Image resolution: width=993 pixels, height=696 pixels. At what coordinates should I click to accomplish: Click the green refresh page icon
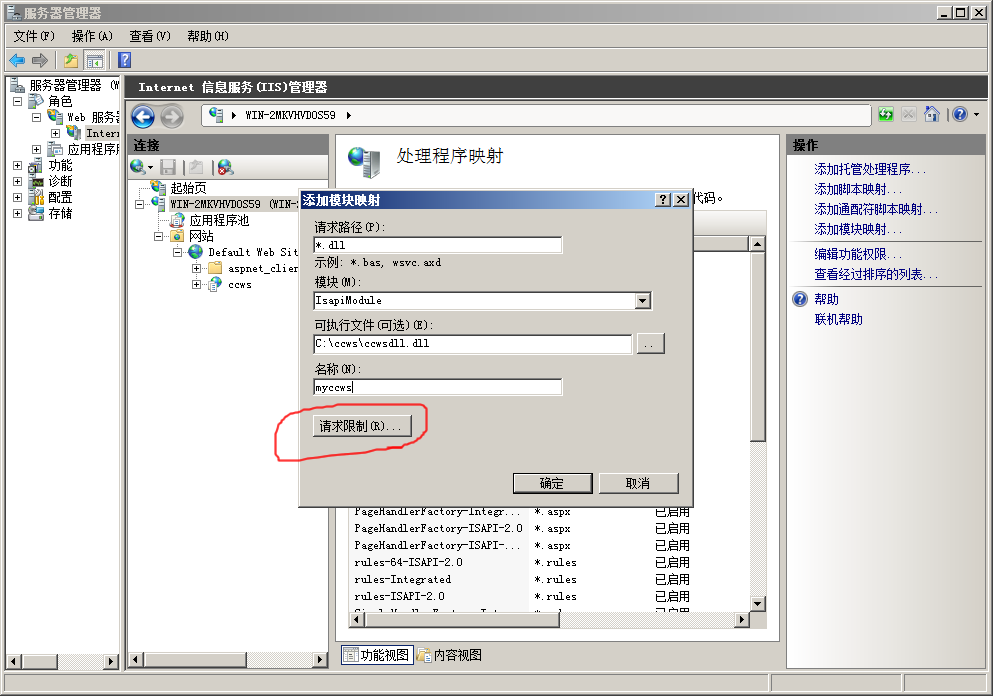[x=886, y=115]
